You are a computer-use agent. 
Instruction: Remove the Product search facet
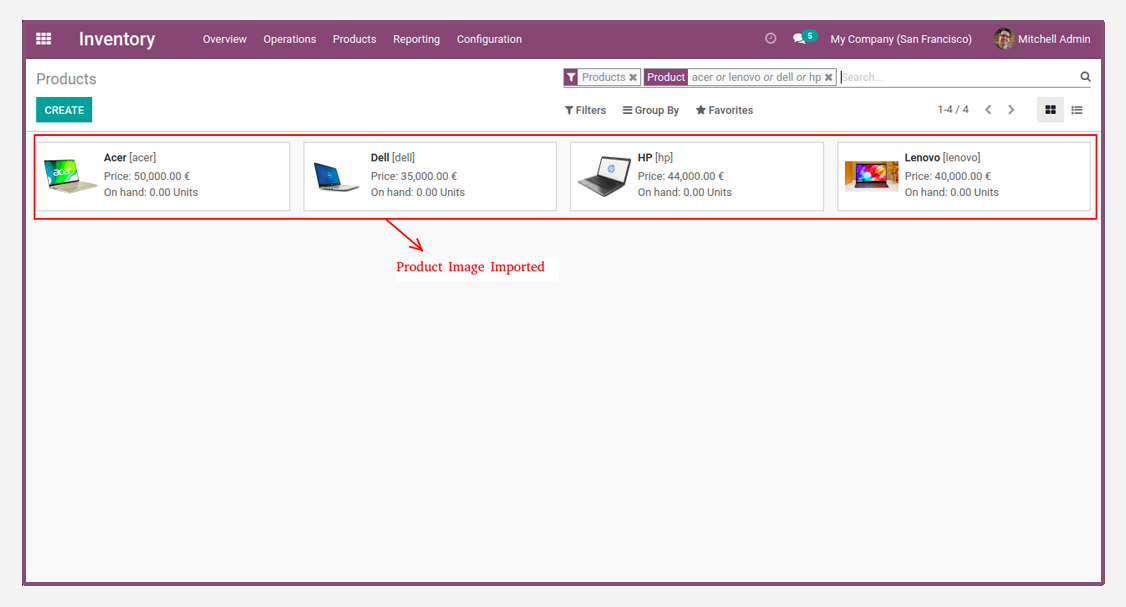click(828, 78)
